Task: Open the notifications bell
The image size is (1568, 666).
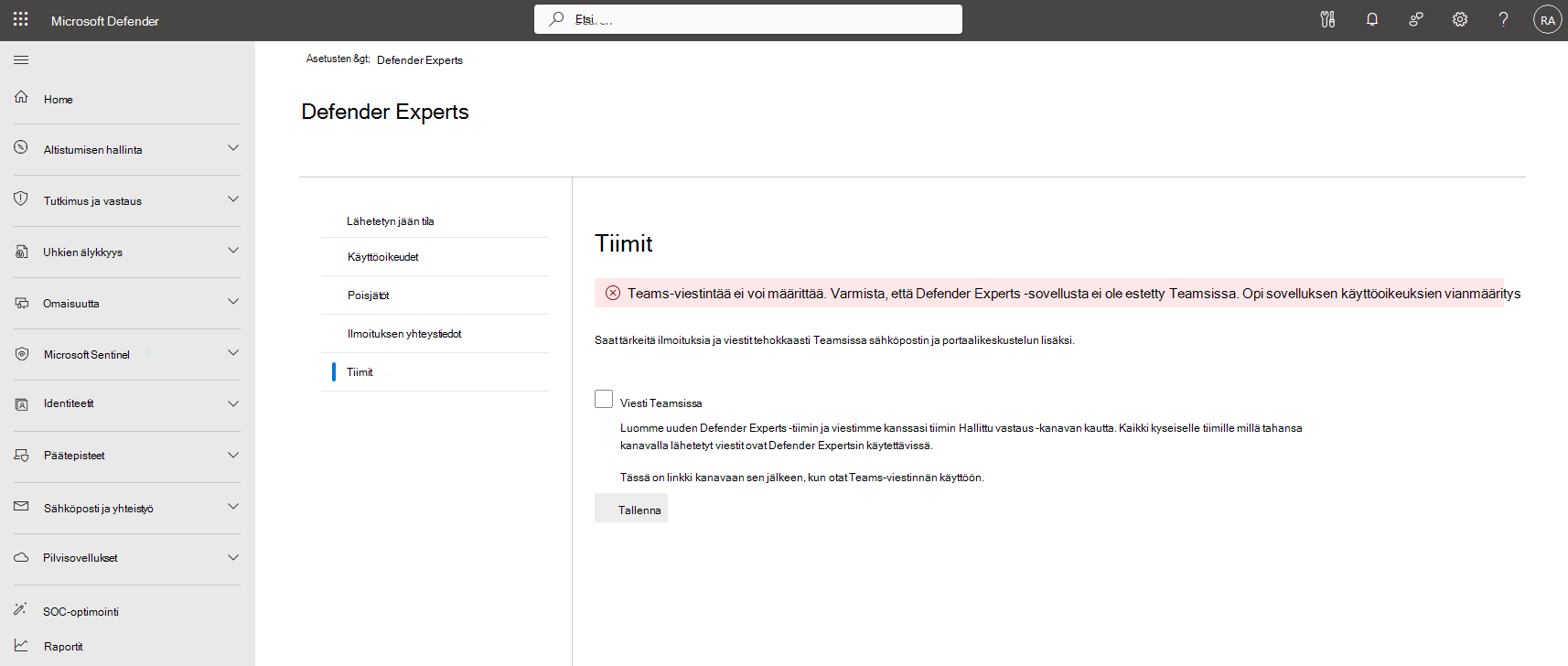Action: click(1371, 19)
